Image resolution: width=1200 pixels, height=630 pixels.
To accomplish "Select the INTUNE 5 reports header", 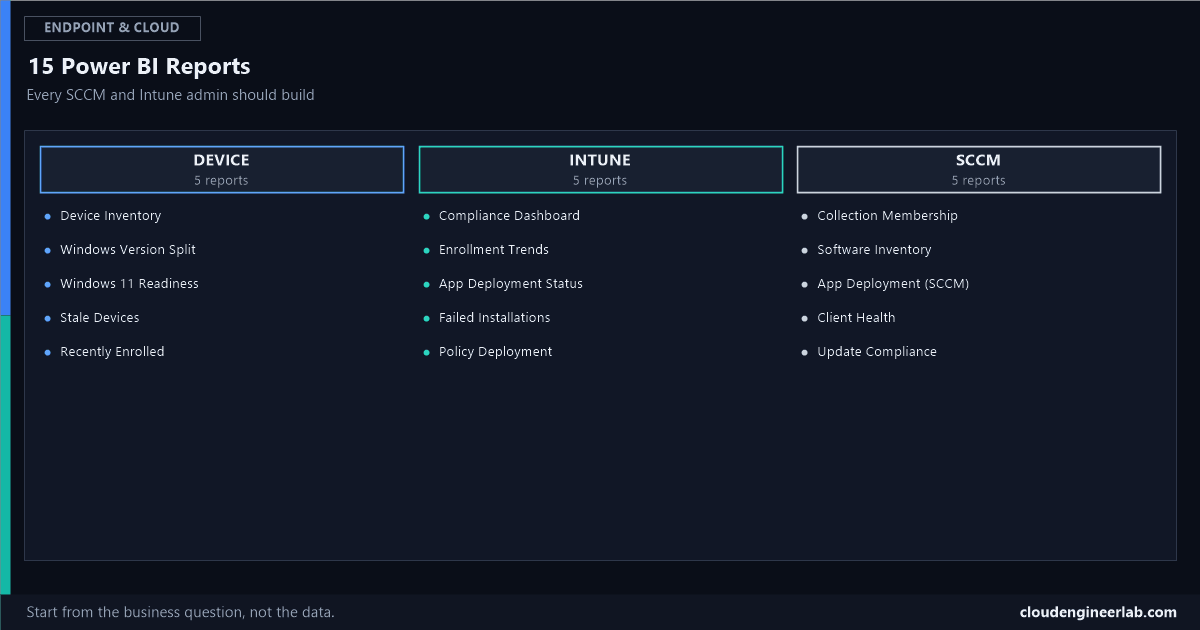I will tap(600, 169).
